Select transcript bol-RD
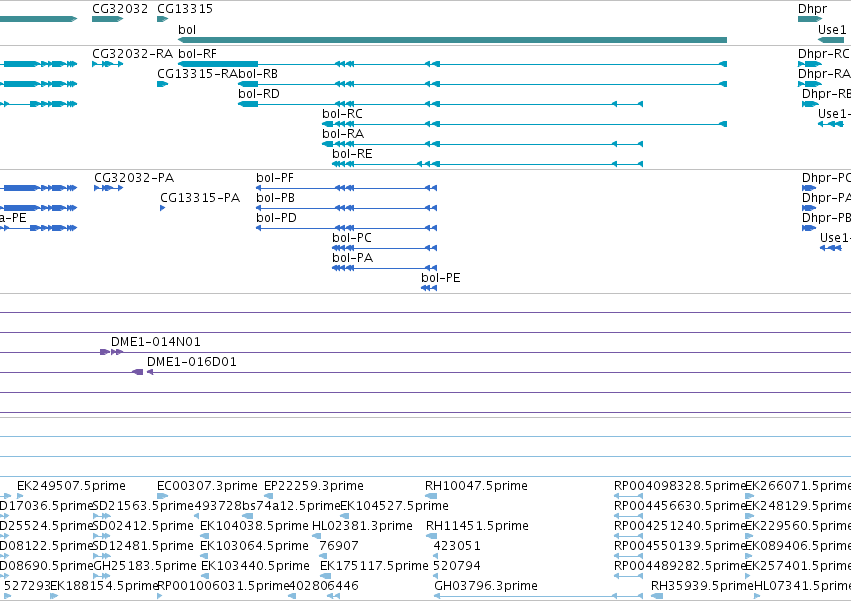This screenshot has height=601, width=851. (440, 104)
